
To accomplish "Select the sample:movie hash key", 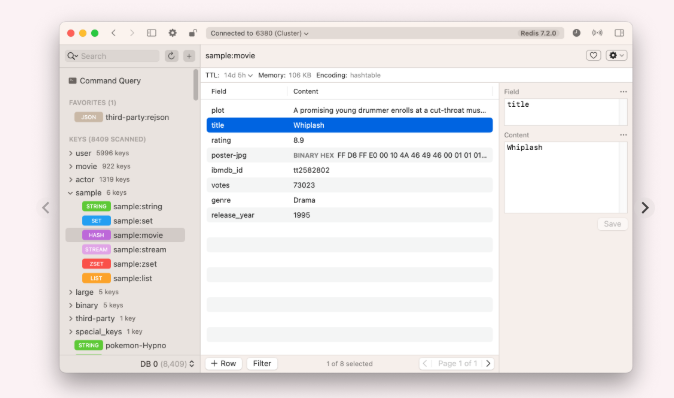I will [125, 235].
